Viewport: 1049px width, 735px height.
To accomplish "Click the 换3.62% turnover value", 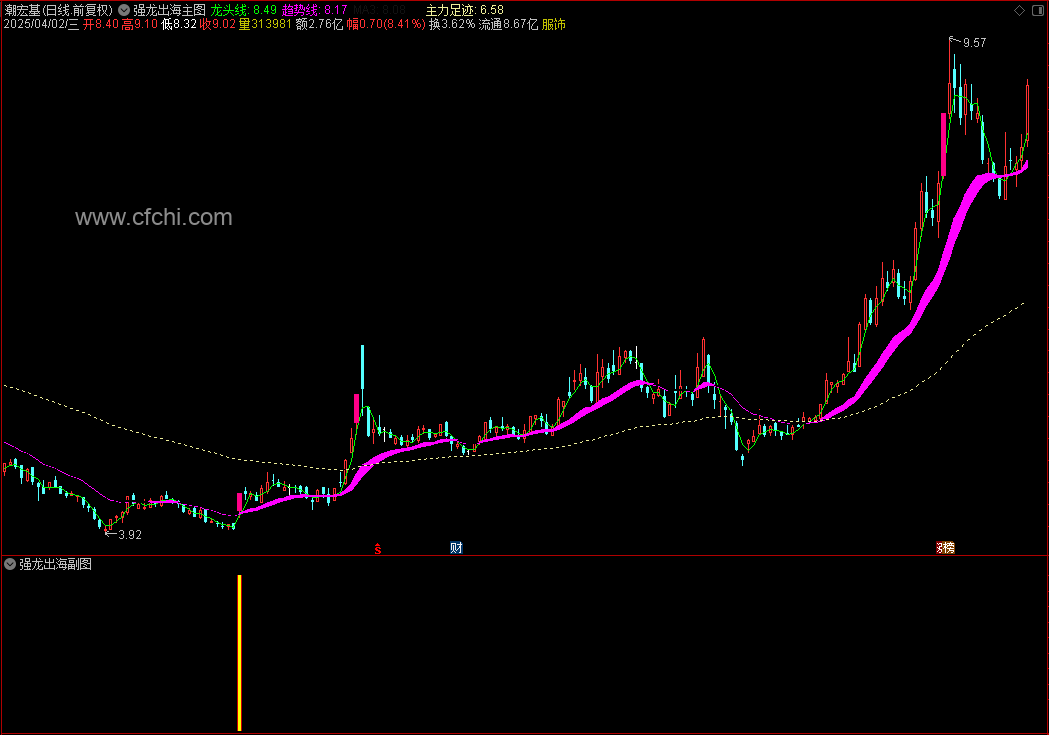I will point(452,24).
